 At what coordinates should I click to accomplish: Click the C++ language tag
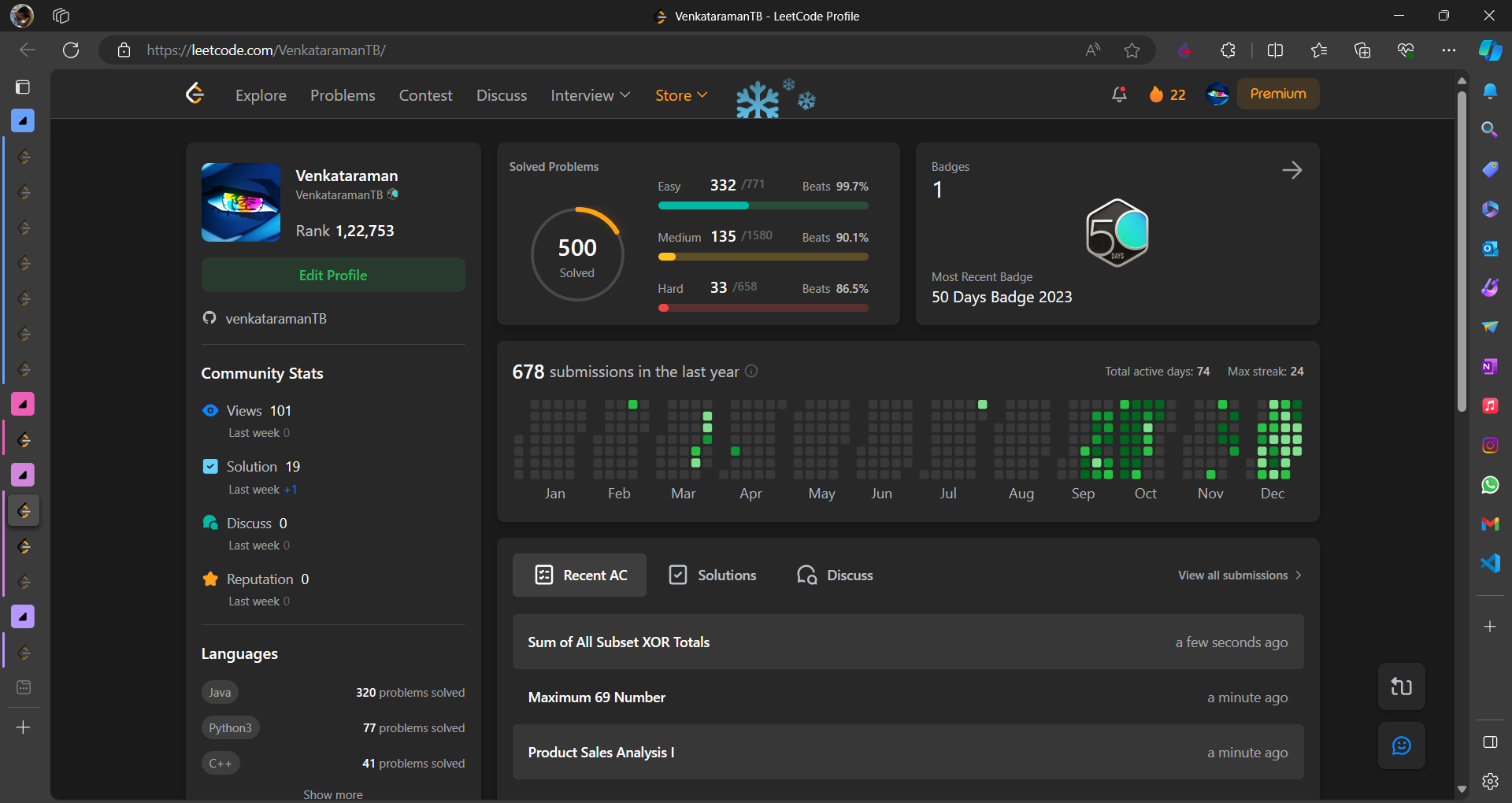[220, 763]
